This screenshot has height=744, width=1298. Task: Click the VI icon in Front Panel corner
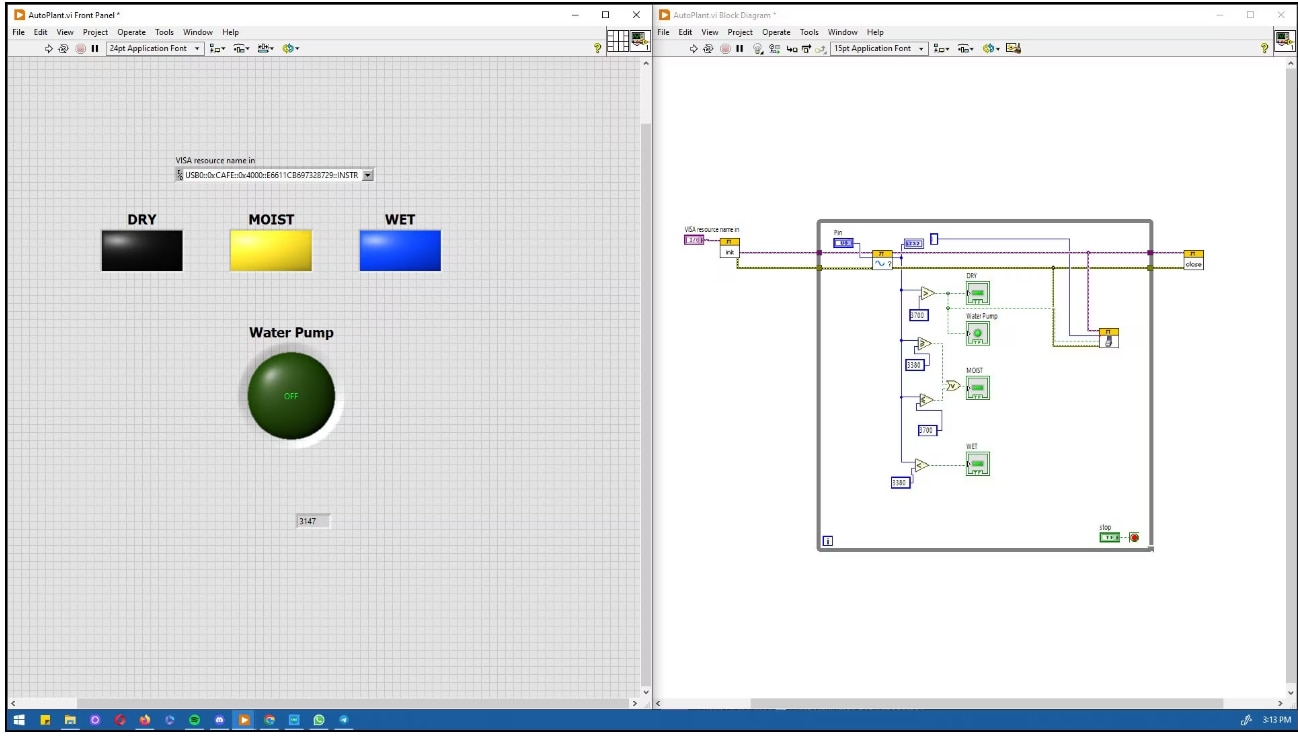click(639, 41)
